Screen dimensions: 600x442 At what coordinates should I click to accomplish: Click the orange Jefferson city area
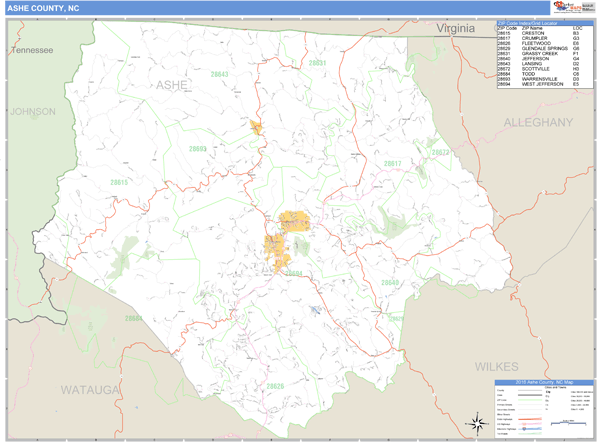pos(294,221)
